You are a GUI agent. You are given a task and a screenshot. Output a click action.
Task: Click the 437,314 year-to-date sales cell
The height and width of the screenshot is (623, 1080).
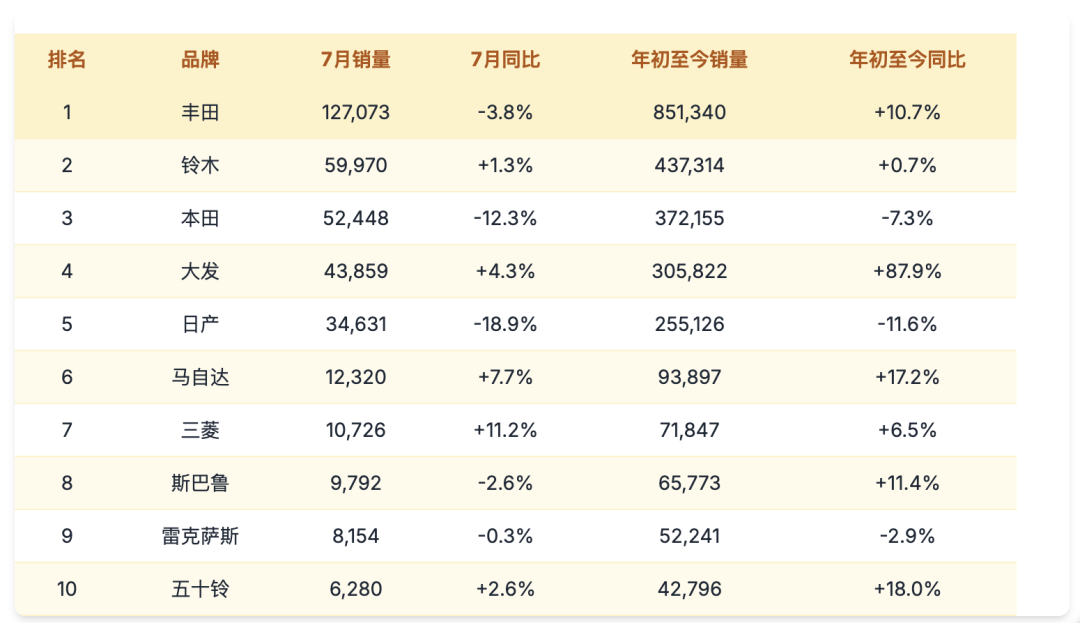click(x=689, y=166)
